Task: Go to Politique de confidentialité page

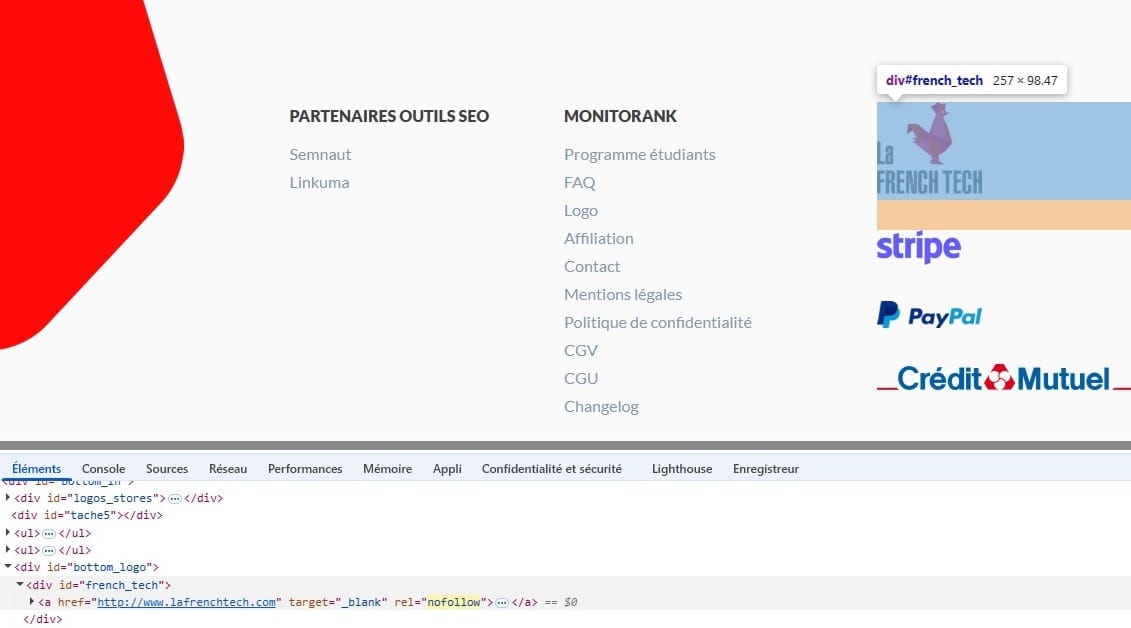Action: click(657, 322)
